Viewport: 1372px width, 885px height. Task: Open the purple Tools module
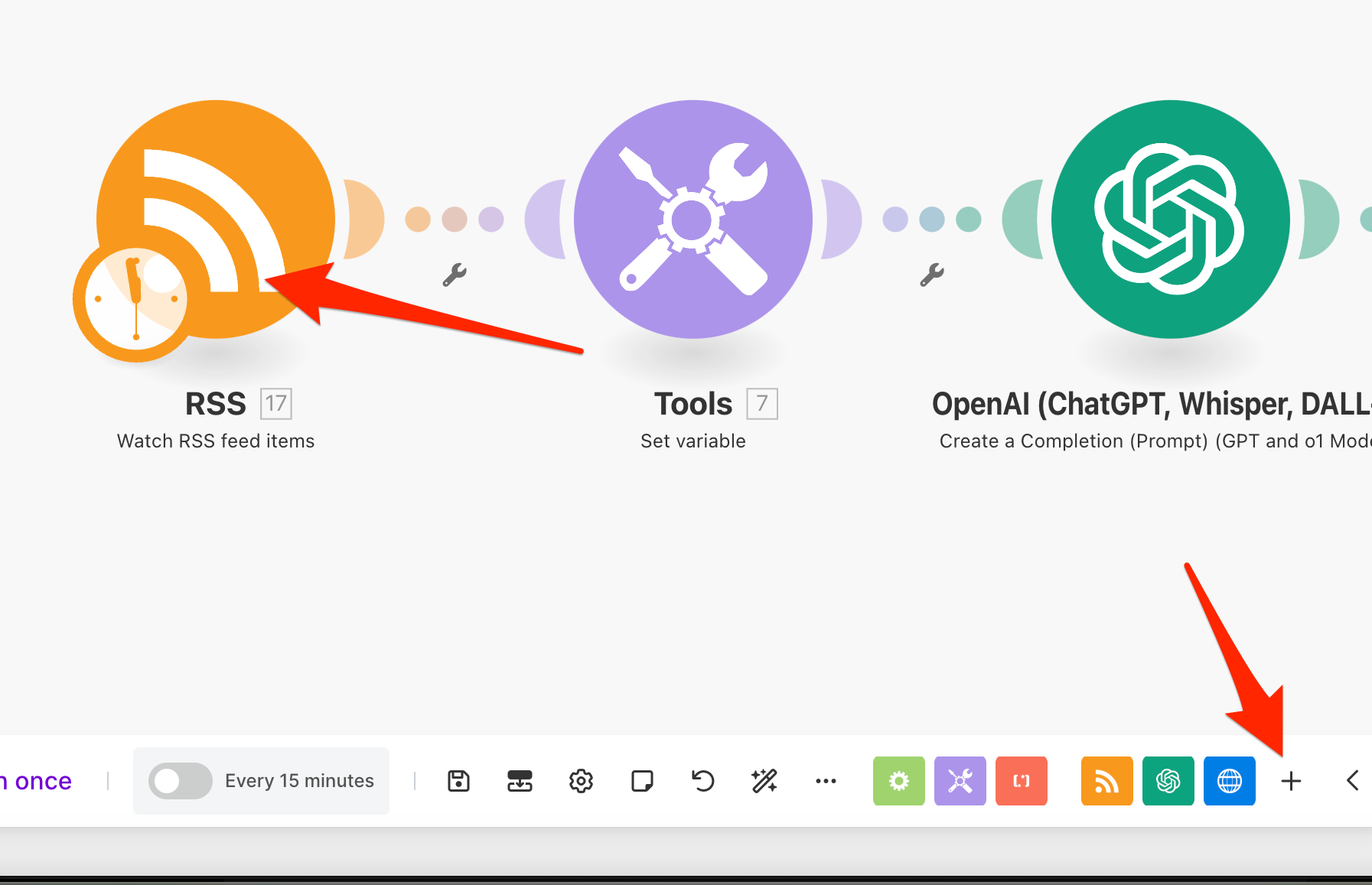pos(693,219)
